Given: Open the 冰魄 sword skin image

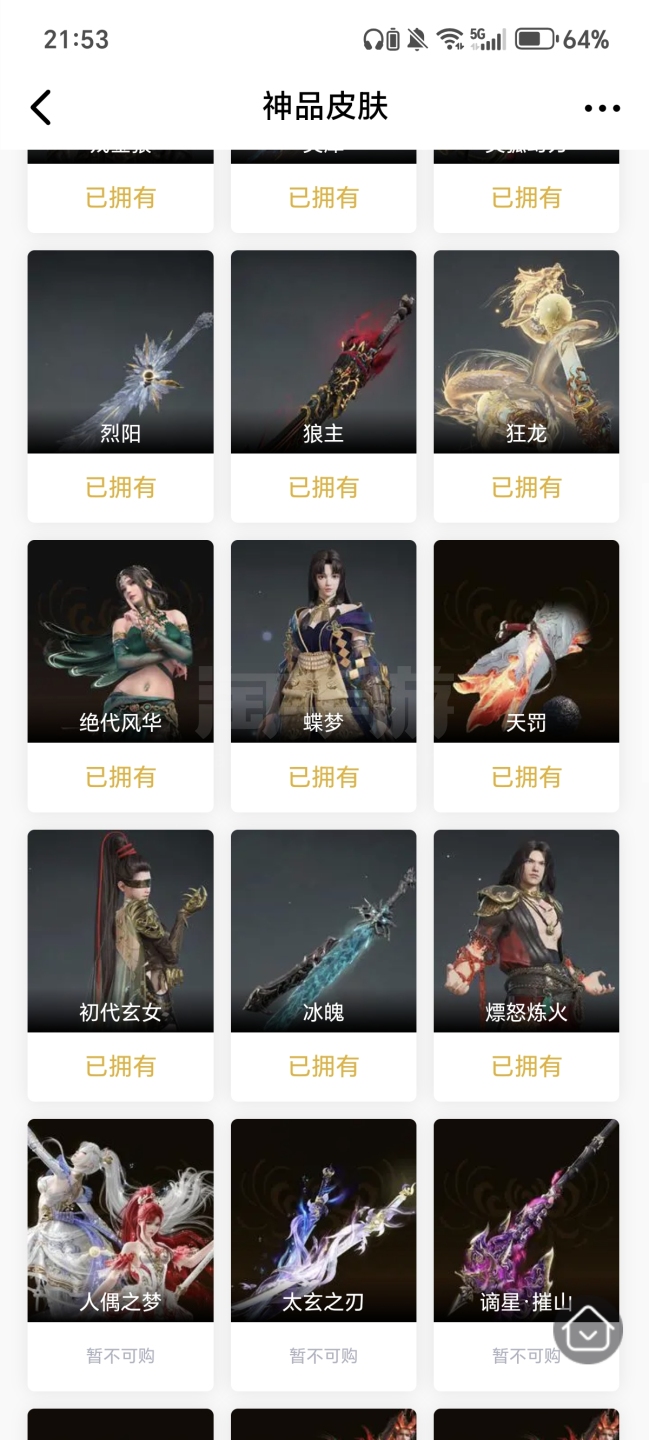Looking at the screenshot, I should (323, 931).
